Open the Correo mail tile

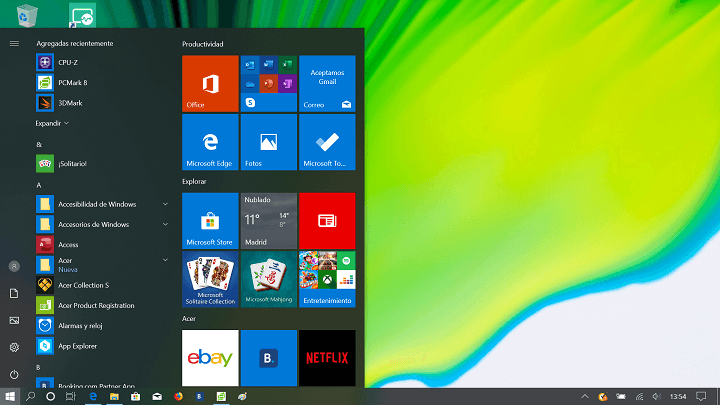327,84
